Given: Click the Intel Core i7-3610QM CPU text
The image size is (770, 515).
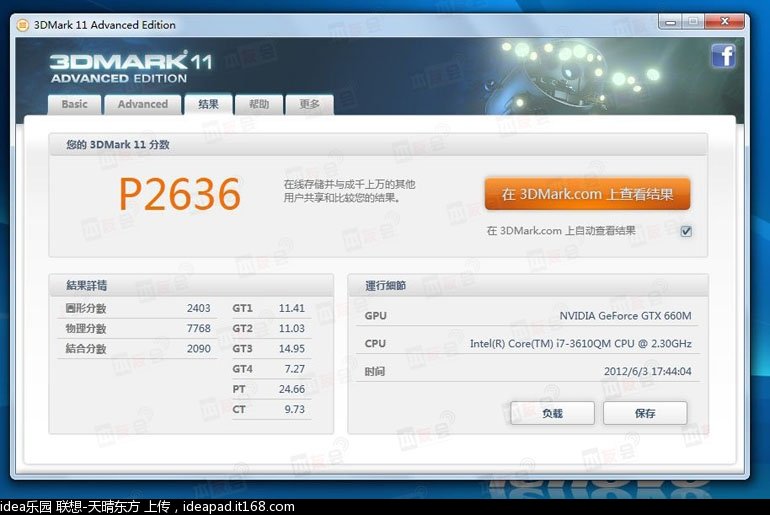Looking at the screenshot, I should [580, 344].
